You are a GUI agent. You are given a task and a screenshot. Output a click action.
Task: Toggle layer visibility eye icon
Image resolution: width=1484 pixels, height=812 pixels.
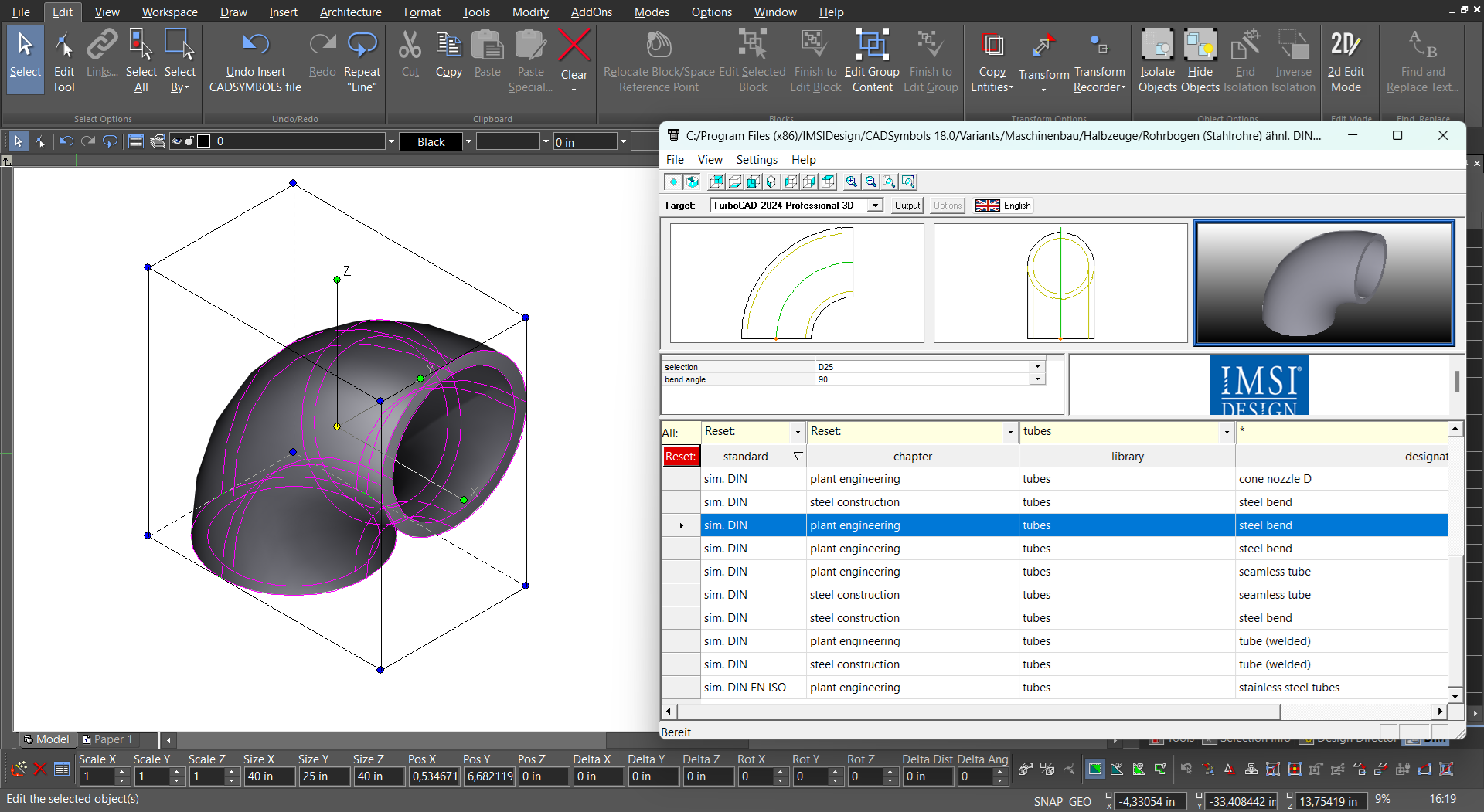pyautogui.click(x=177, y=141)
